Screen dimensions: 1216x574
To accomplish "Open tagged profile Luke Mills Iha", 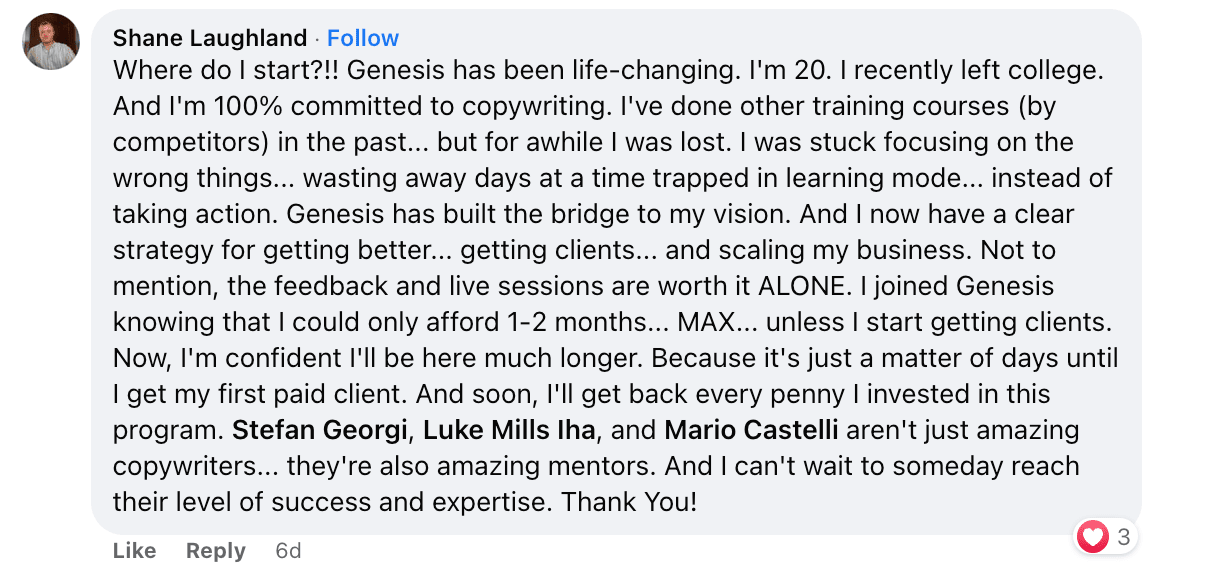I will [509, 431].
